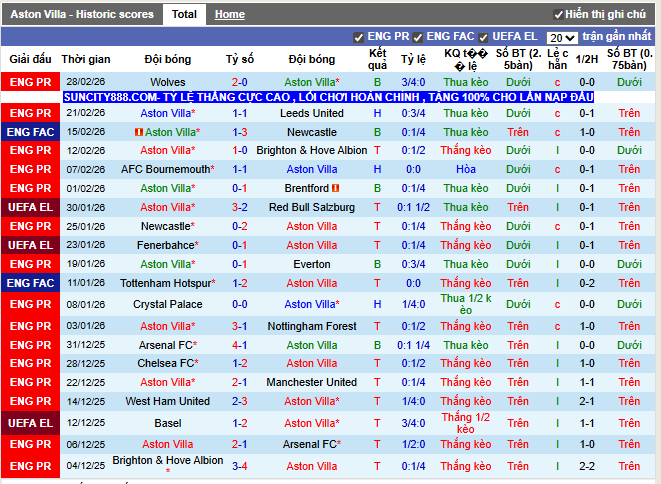This screenshot has width=661, height=484.
Task: Click the red card icon beside Brentford
Action: point(336,188)
